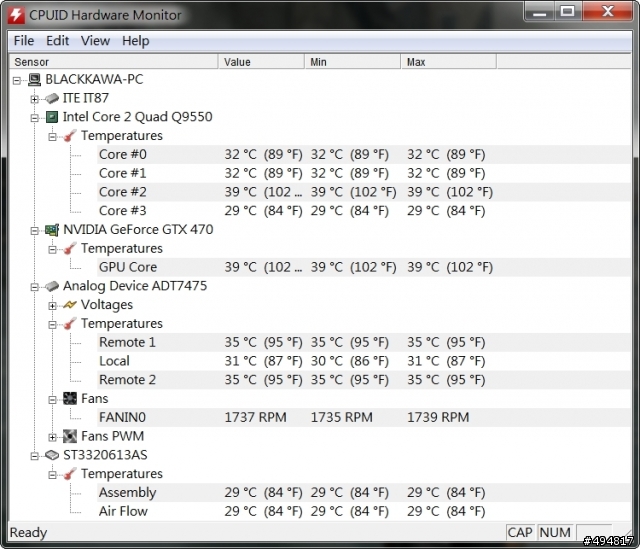The width and height of the screenshot is (640, 549).
Task: Expand the Fans PWM node
Action: 53,437
